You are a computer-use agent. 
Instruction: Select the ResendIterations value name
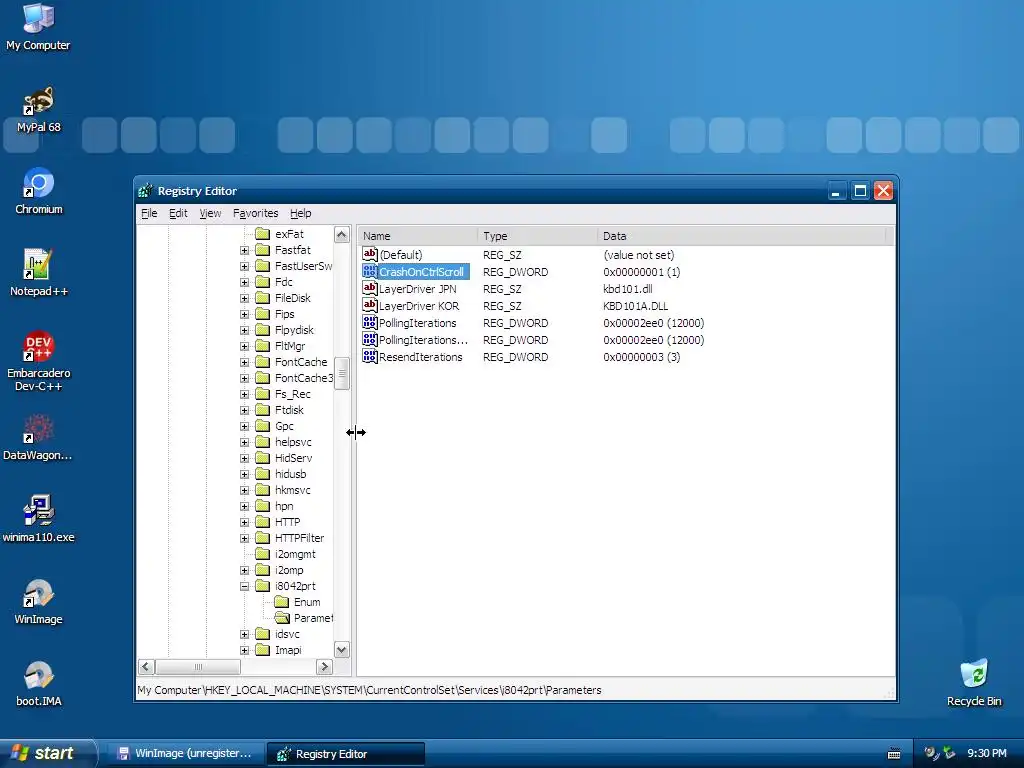(x=421, y=357)
